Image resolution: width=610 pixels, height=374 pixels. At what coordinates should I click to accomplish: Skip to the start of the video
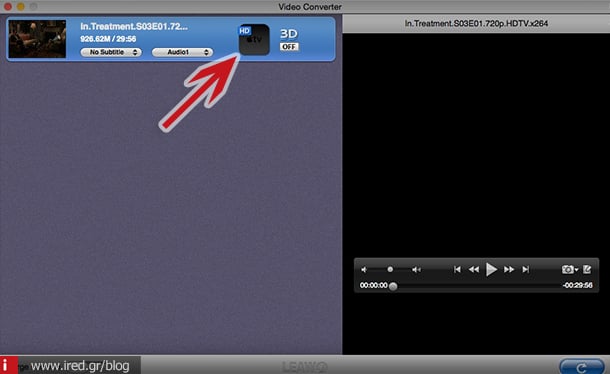coord(457,269)
